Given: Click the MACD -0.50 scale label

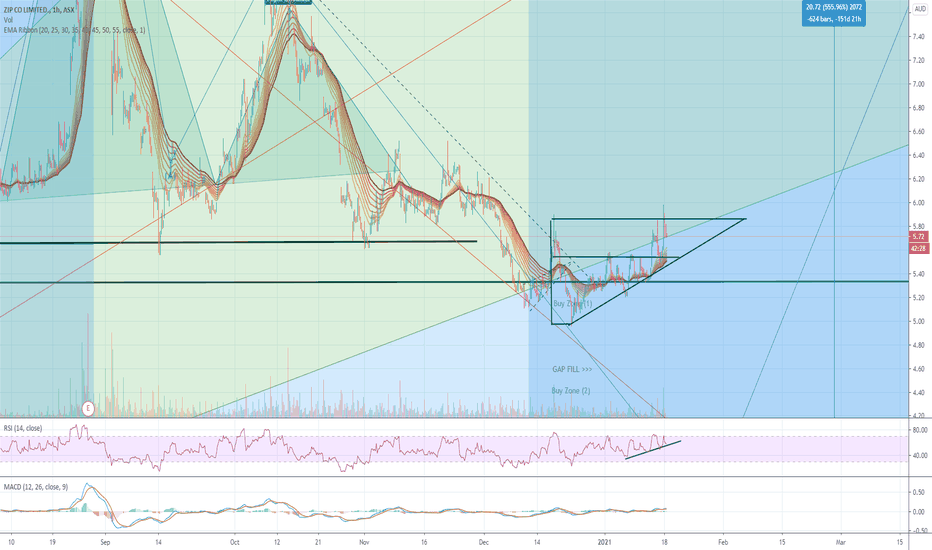Looking at the screenshot, I should [918, 531].
